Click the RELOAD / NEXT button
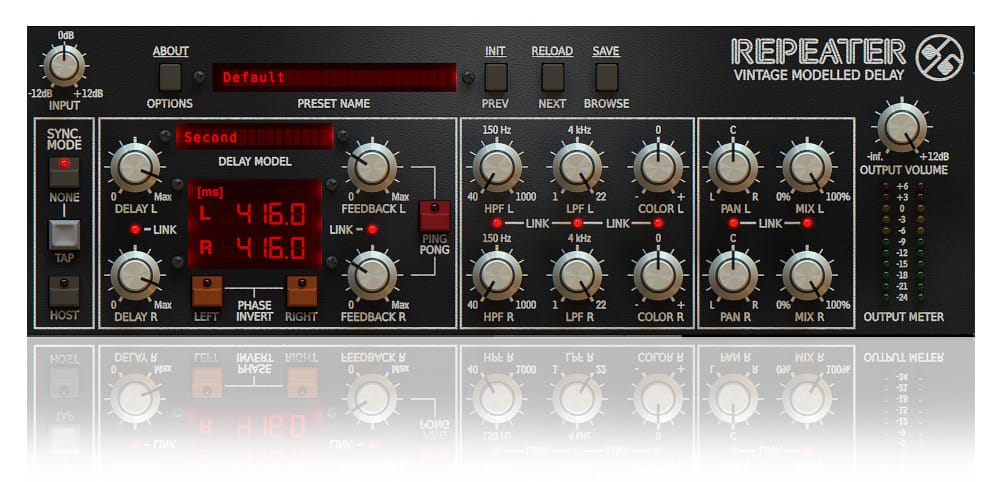This screenshot has width=1000, height=482. (552, 77)
